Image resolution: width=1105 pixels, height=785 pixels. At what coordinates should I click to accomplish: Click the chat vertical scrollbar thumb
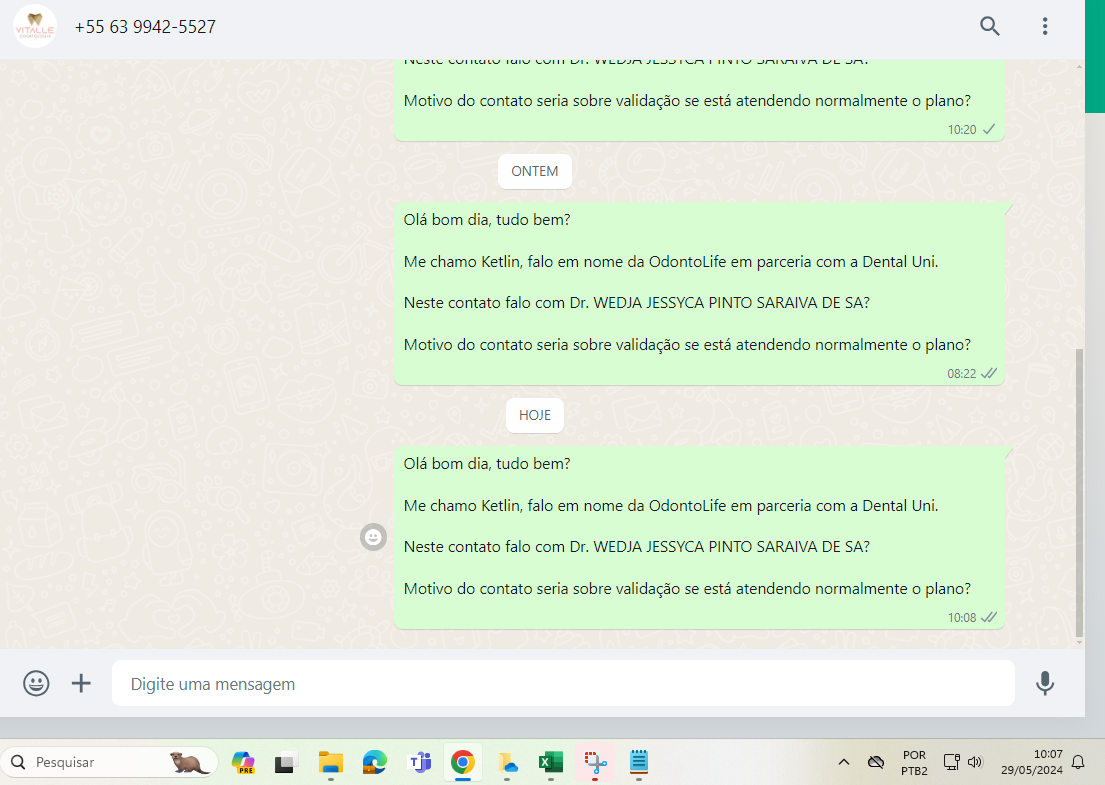(x=1079, y=492)
